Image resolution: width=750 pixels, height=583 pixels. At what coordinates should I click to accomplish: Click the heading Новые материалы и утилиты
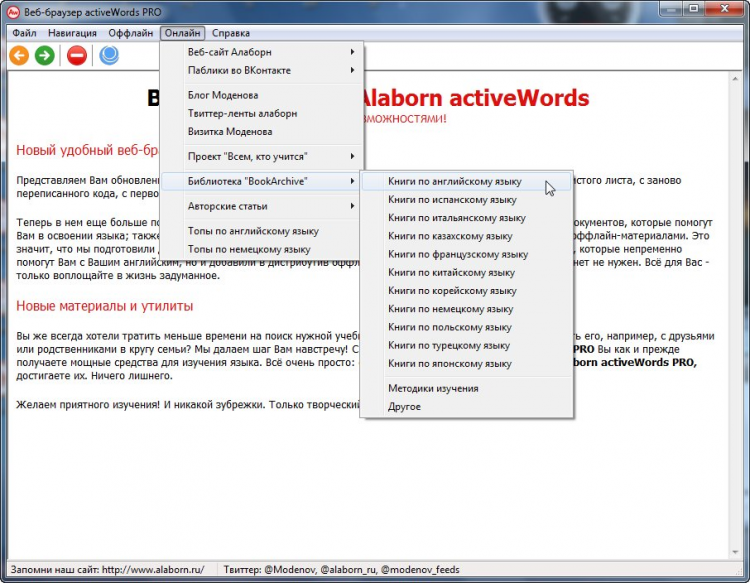[x=105, y=306]
